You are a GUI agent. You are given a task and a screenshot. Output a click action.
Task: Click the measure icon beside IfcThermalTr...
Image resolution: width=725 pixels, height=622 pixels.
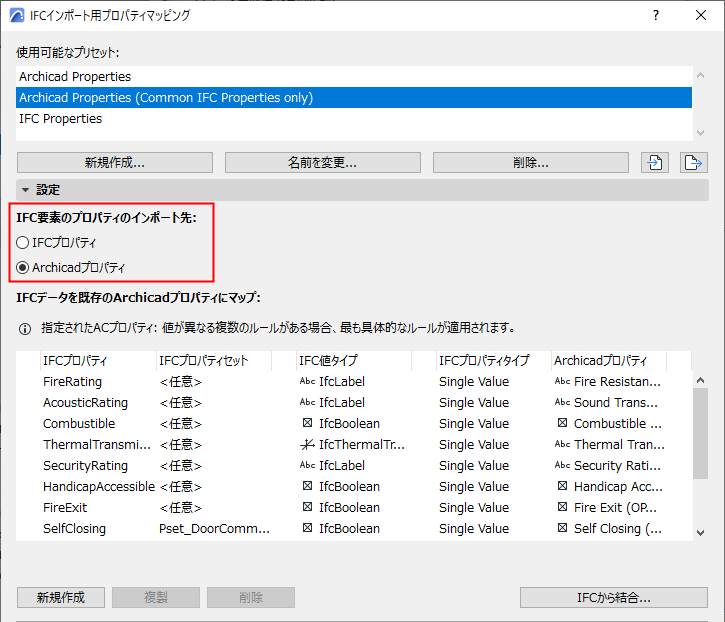click(x=307, y=444)
